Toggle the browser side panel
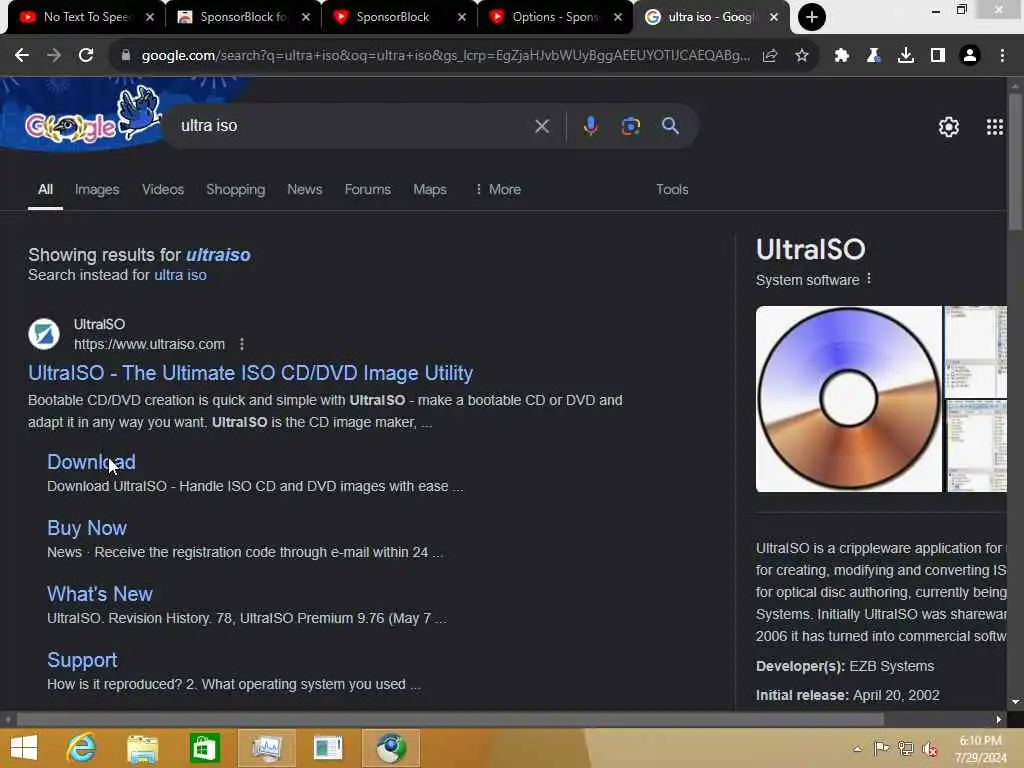Screen dimensions: 1024x768 click(938, 56)
